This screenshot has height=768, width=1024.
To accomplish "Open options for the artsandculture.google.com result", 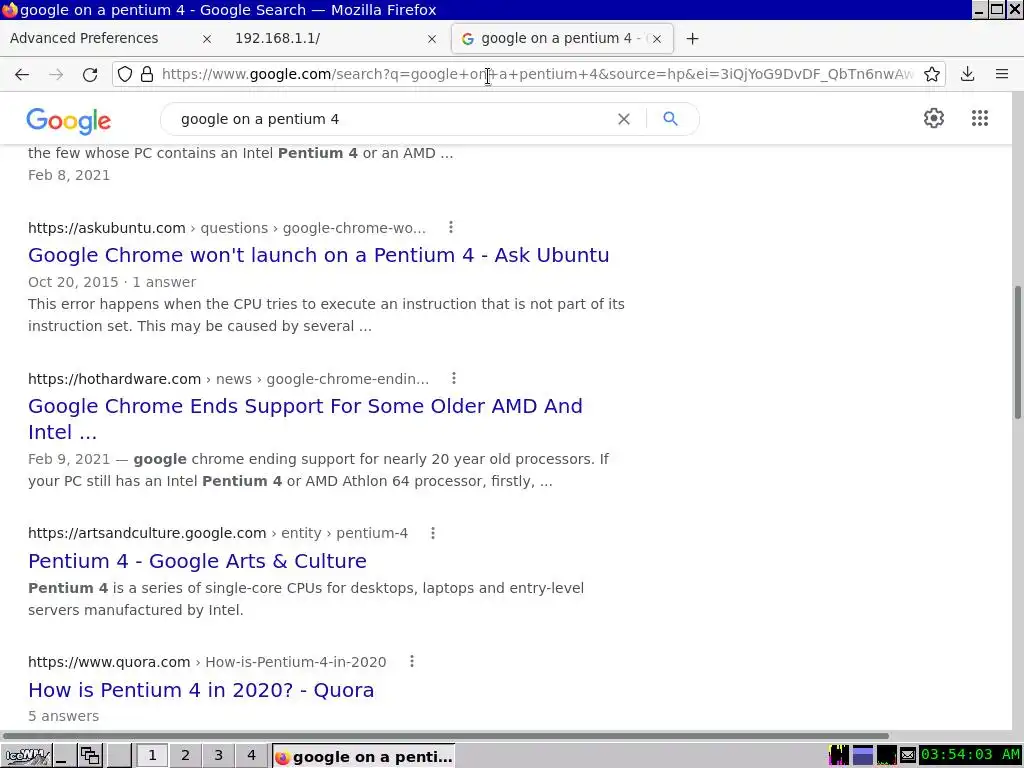I will point(433,533).
